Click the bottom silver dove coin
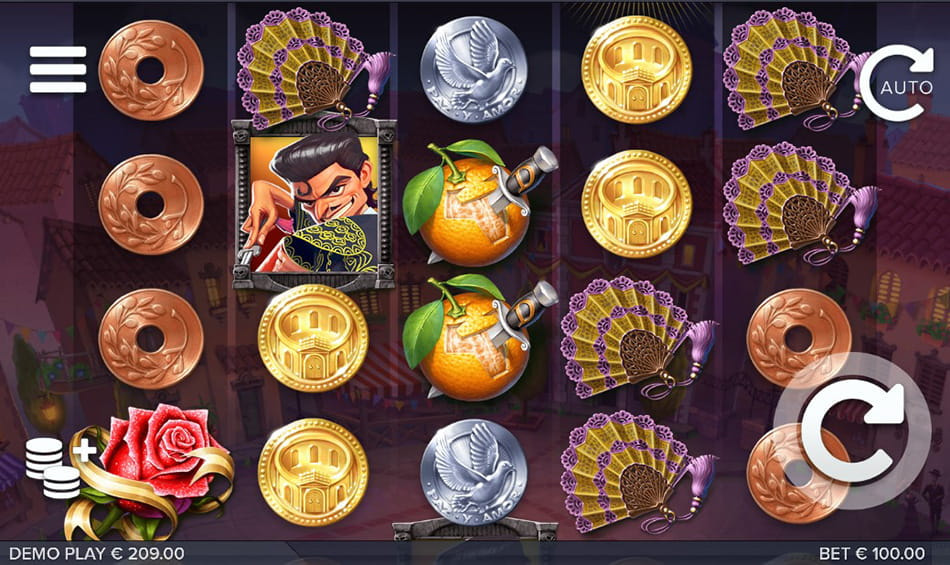This screenshot has height=565, width=950. [473, 473]
